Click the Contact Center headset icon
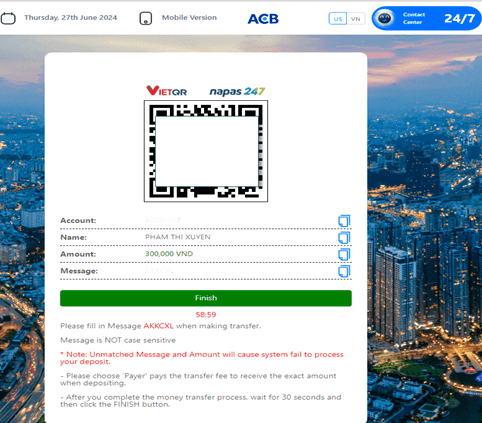 [384, 18]
